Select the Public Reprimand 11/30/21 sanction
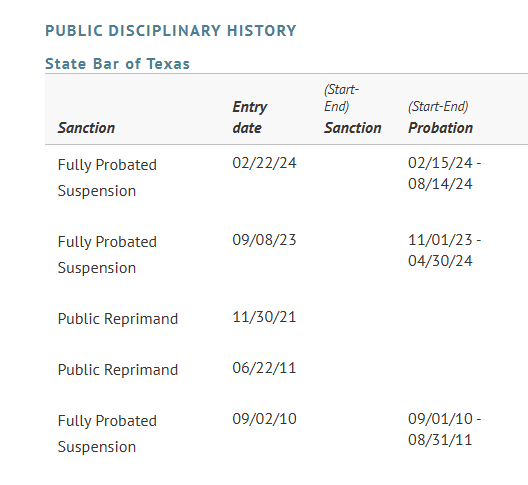The height and width of the screenshot is (485, 528). coord(118,319)
